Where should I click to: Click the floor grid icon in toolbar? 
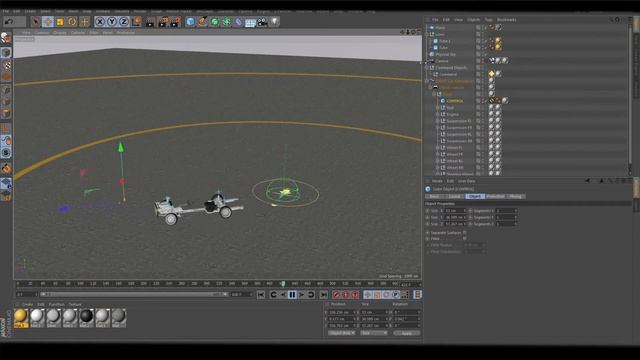tap(250, 22)
